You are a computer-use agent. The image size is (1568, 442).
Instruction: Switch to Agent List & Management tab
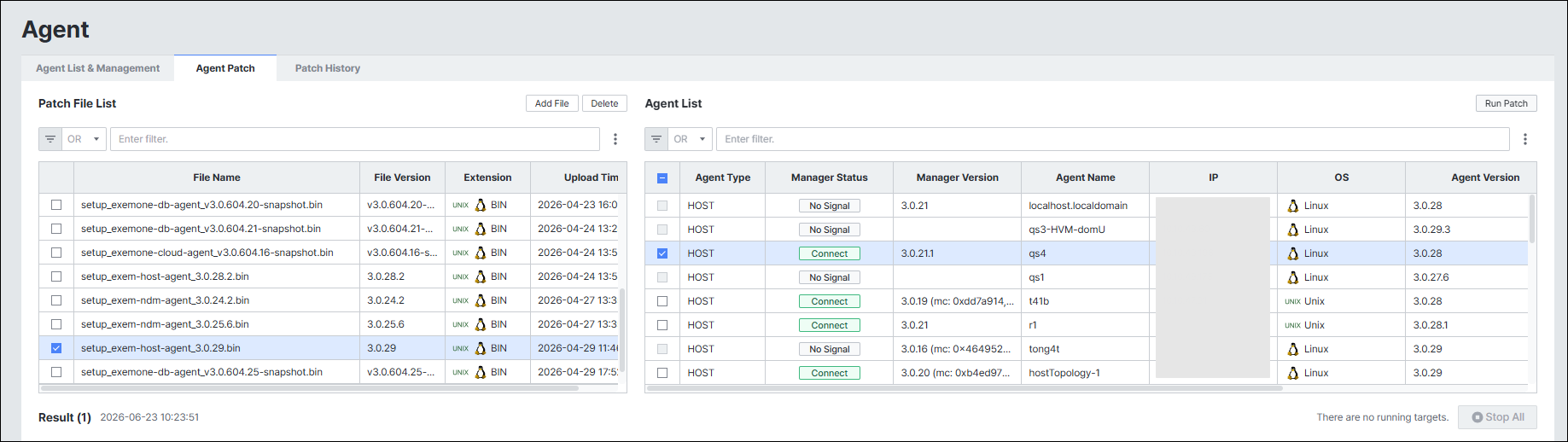(97, 68)
